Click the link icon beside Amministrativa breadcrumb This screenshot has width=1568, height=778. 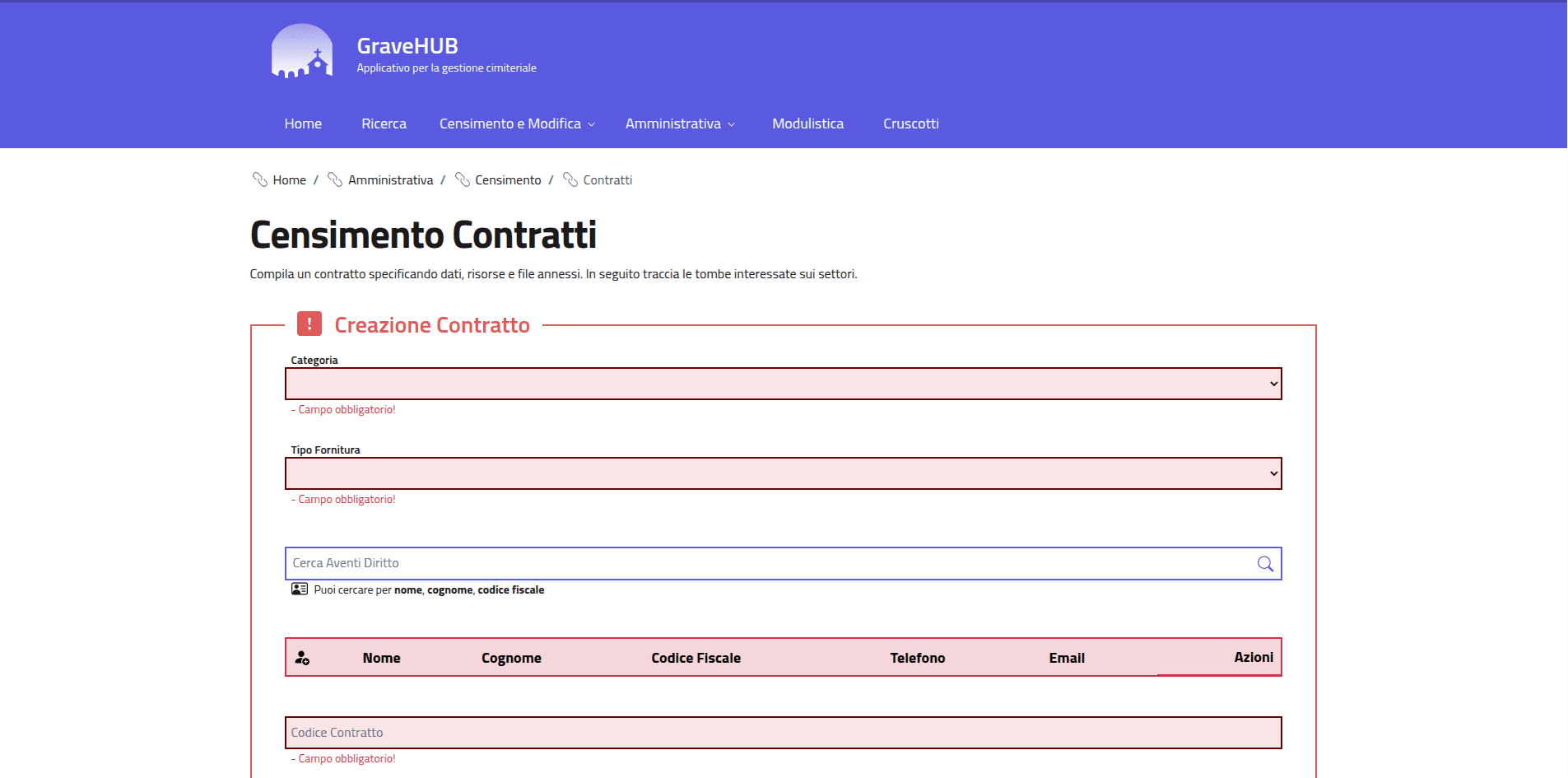(333, 179)
